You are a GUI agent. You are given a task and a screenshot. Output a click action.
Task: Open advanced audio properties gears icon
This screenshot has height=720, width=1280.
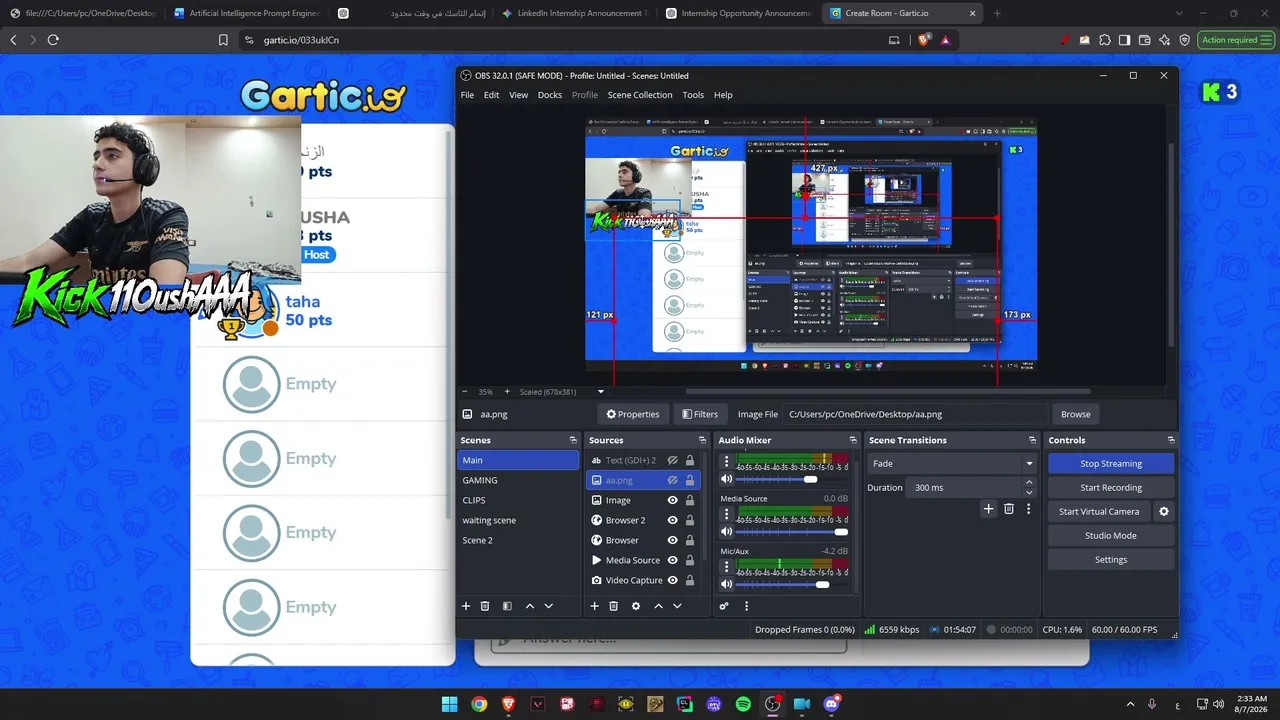point(724,606)
